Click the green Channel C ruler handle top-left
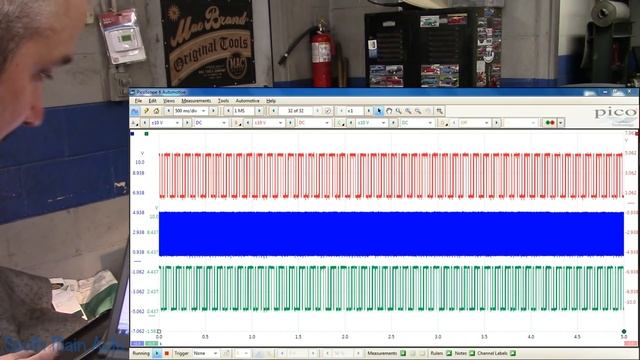 tap(147, 134)
